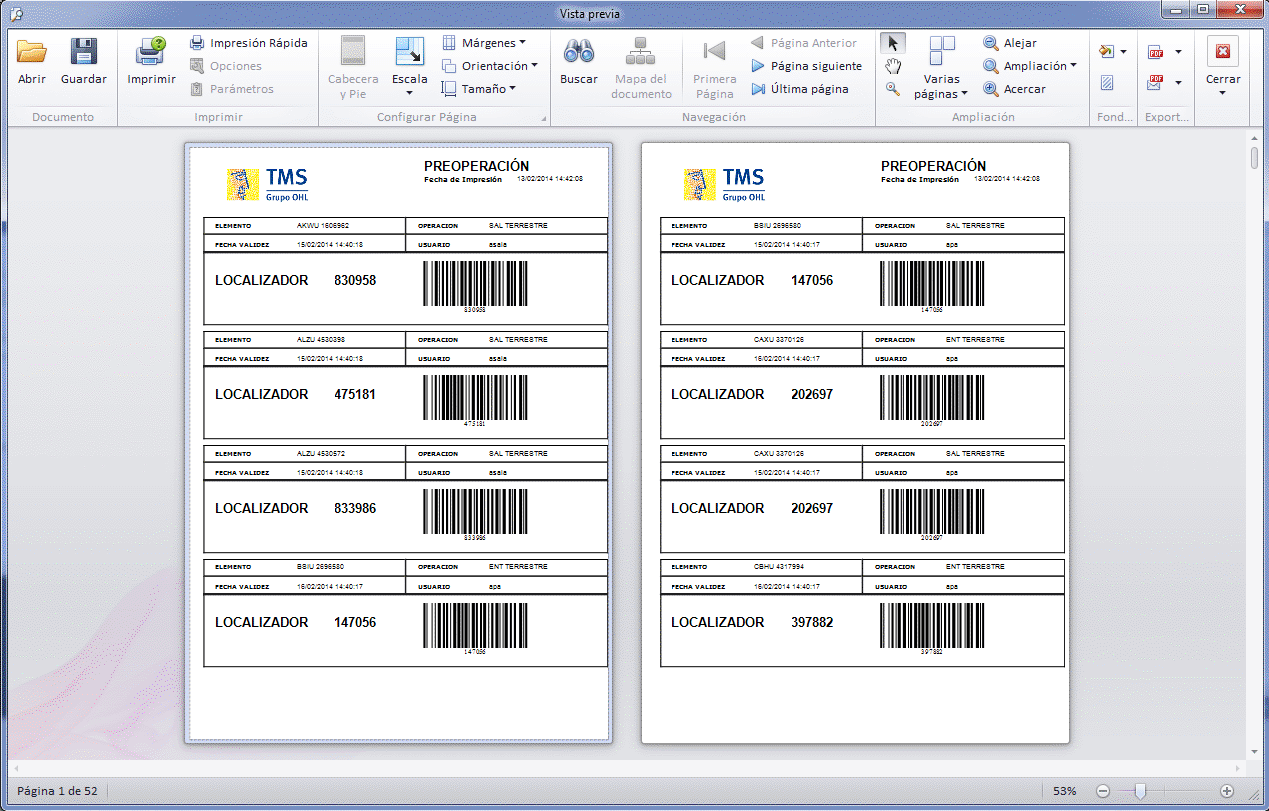Click the vertical scrollbar up arrow
The height and width of the screenshot is (811, 1269).
coord(1255,139)
